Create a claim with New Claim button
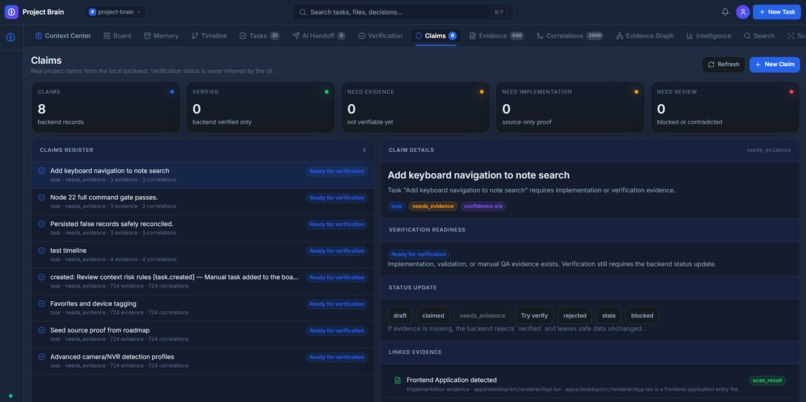The height and width of the screenshot is (402, 806). pos(774,64)
